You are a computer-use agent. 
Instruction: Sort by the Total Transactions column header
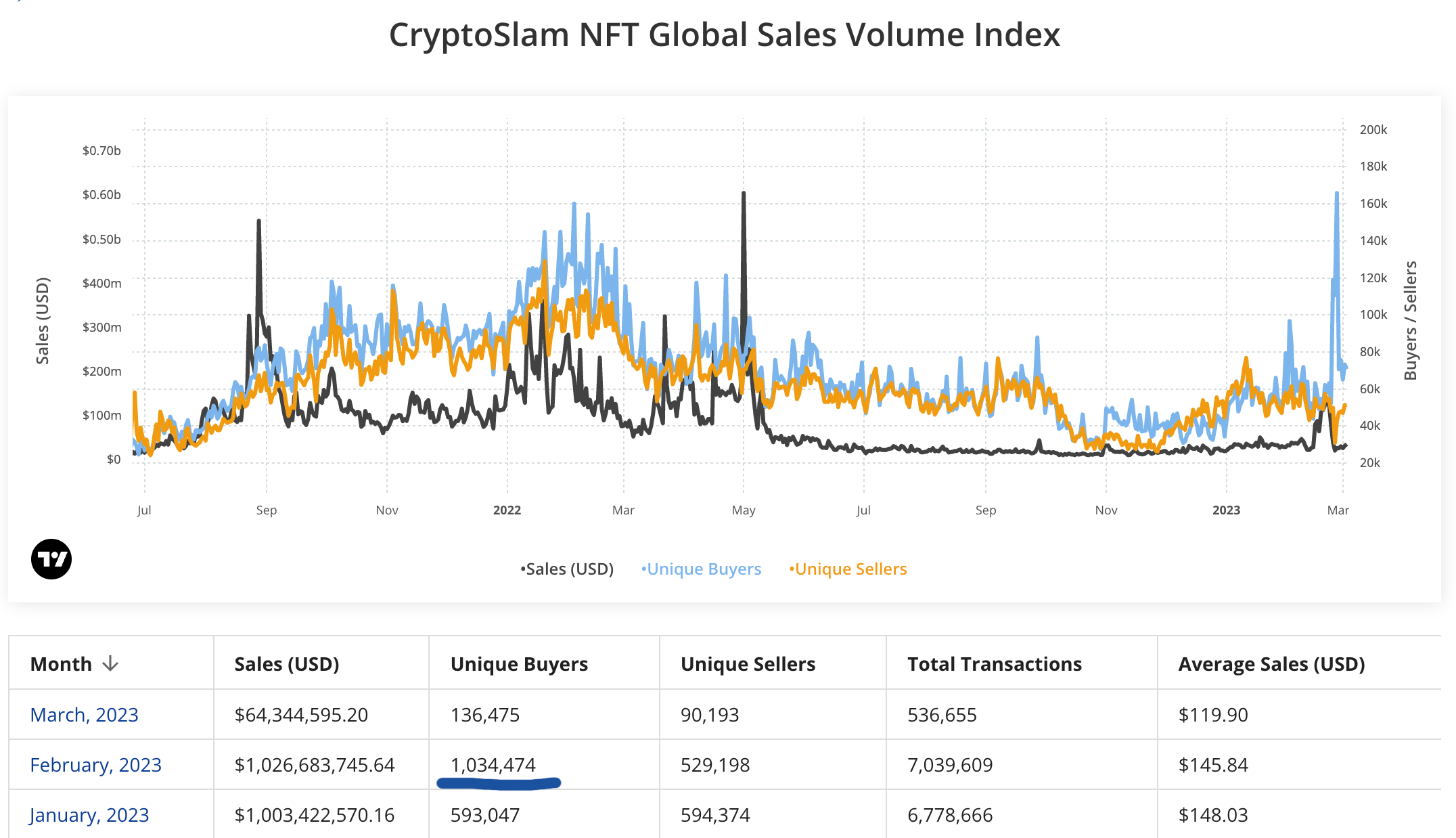[995, 664]
